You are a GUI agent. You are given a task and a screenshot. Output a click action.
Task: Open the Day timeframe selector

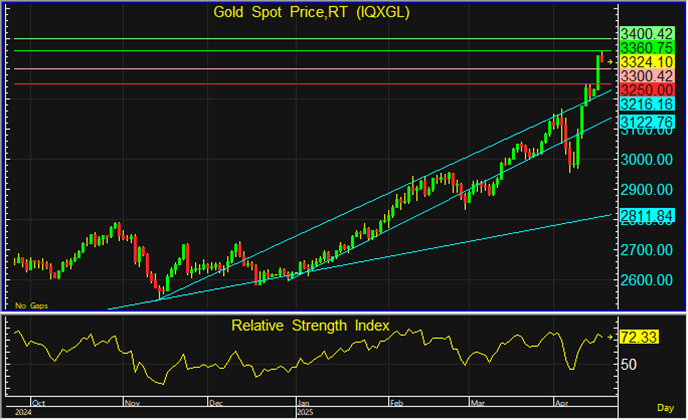tap(665, 408)
